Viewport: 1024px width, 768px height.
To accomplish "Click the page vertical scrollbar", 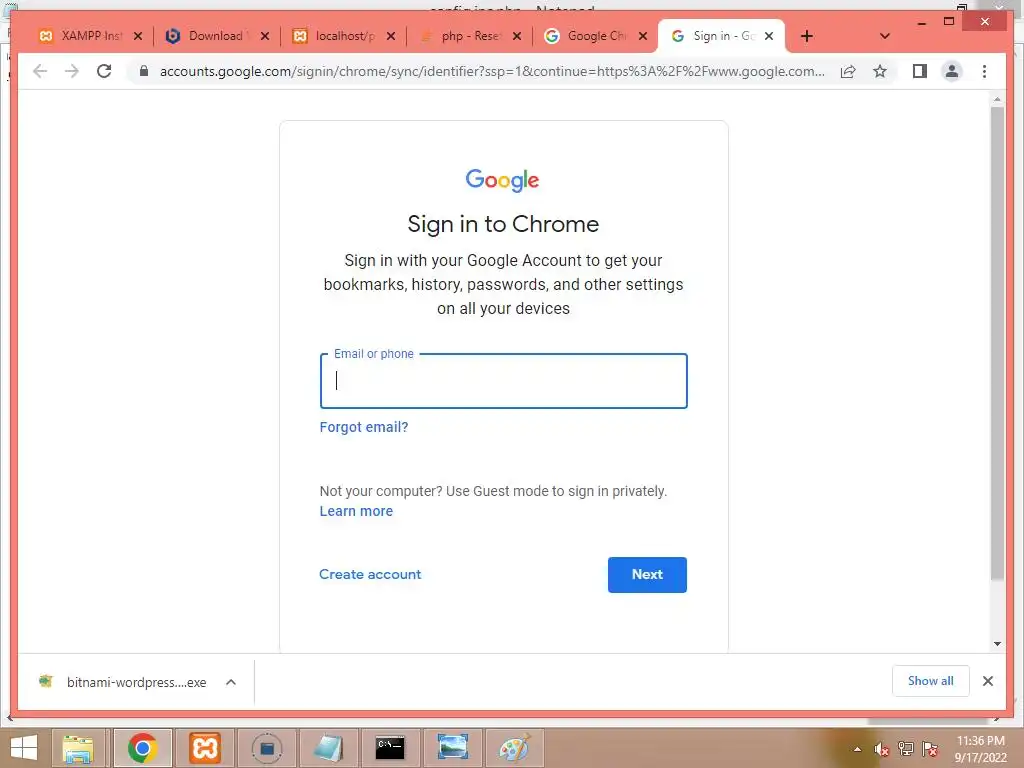I will click(997, 343).
